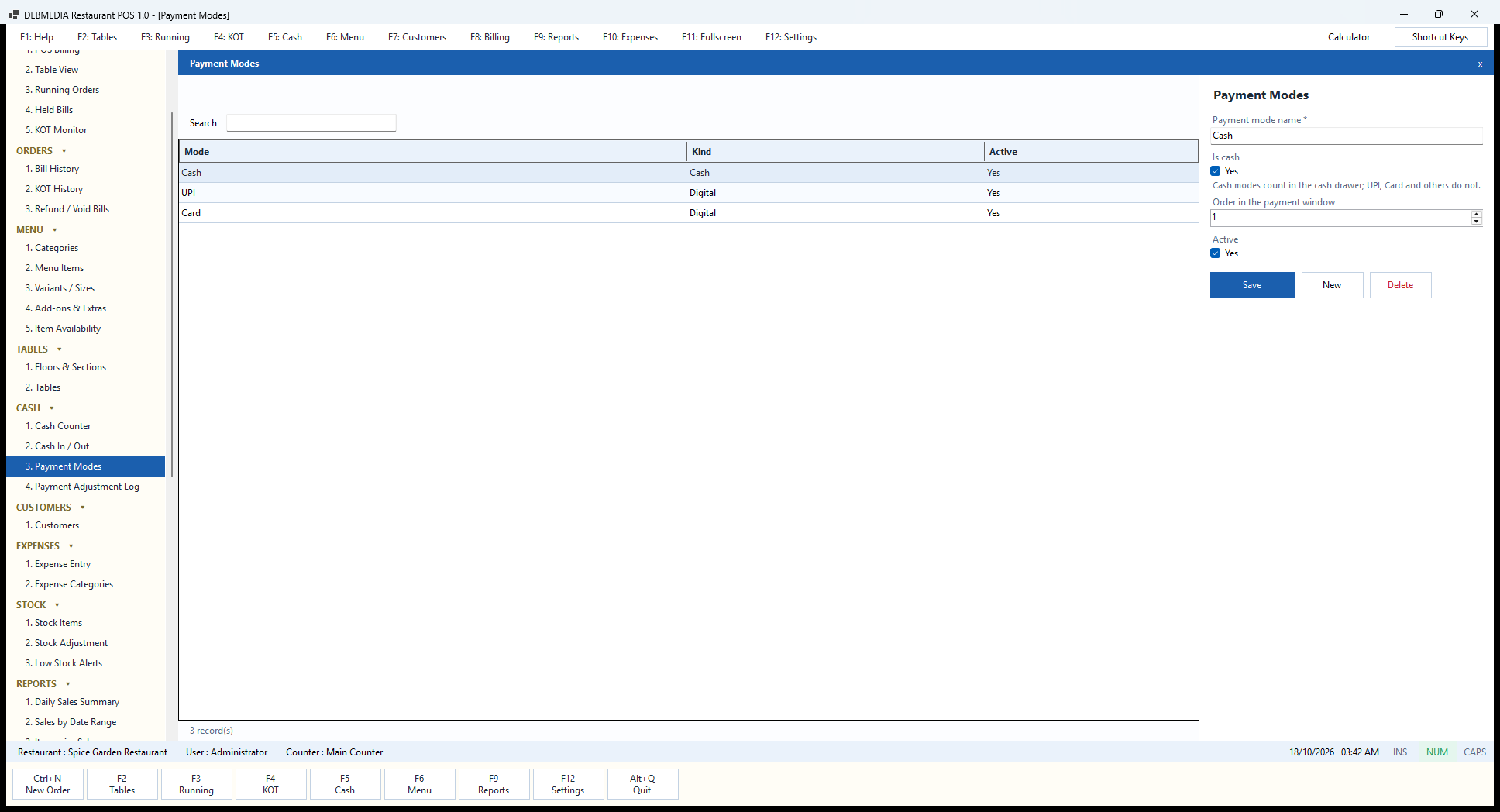Viewport: 1500px width, 812px height.
Task: Open the F1: Help menu
Action: pyautogui.click(x=36, y=37)
